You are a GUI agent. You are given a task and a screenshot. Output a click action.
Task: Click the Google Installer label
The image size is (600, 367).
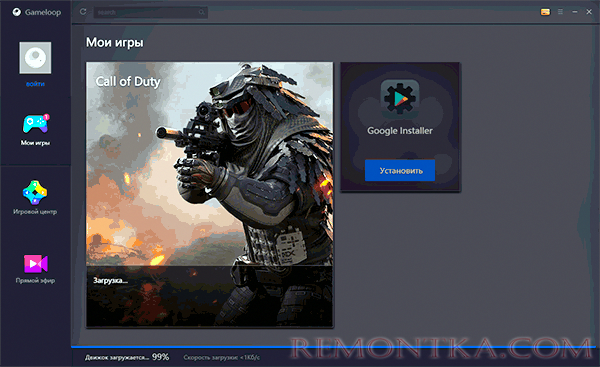coord(400,131)
